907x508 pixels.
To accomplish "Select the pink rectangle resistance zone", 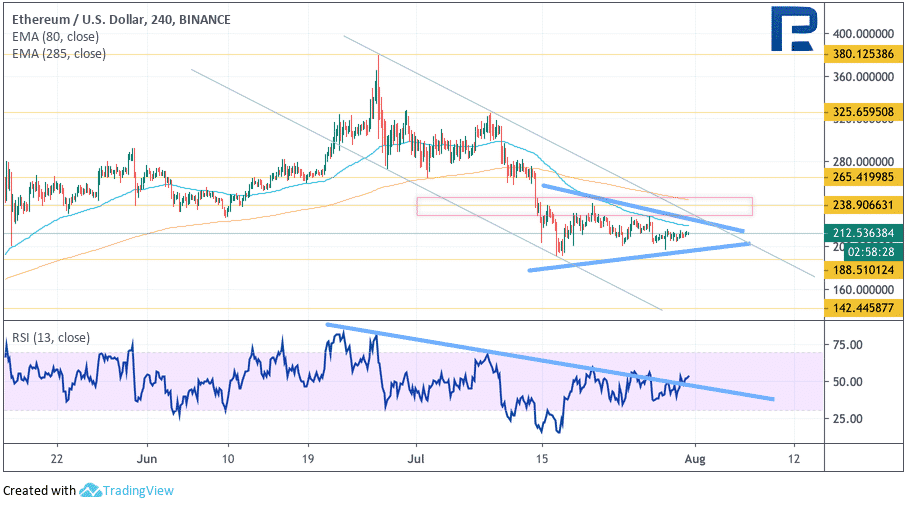I will coord(585,207).
